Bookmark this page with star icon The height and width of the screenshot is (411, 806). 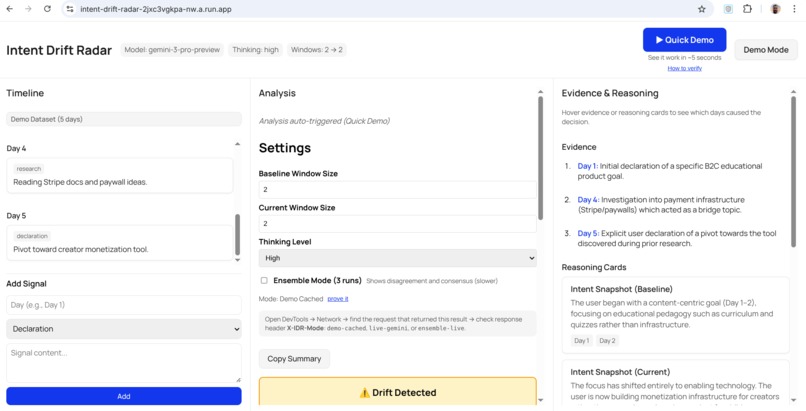point(702,9)
